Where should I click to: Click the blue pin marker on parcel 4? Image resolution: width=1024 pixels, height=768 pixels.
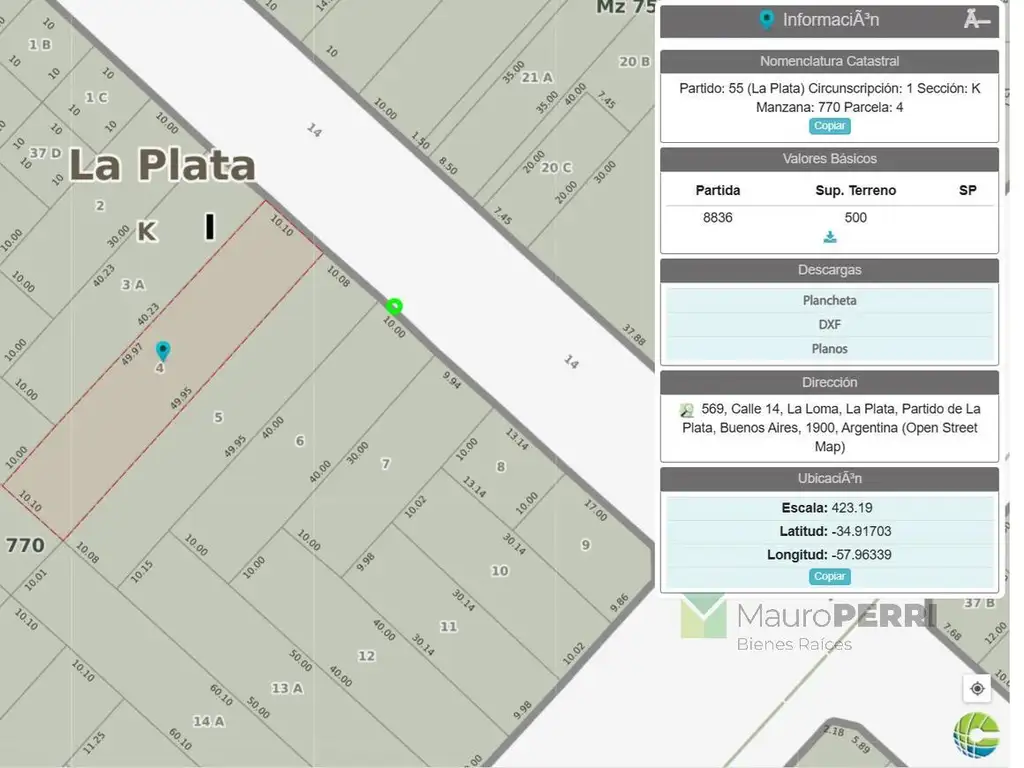(163, 350)
